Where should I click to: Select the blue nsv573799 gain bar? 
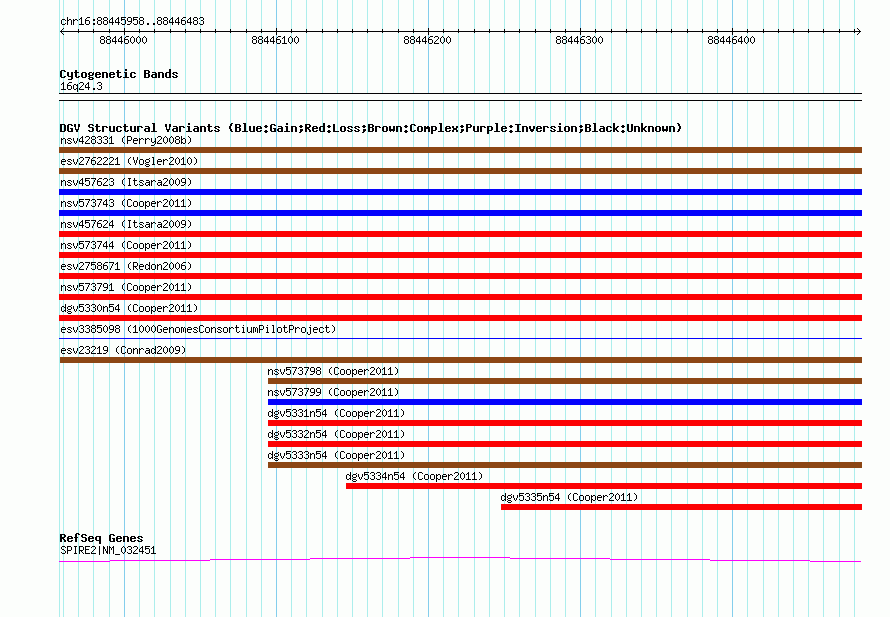565,402
